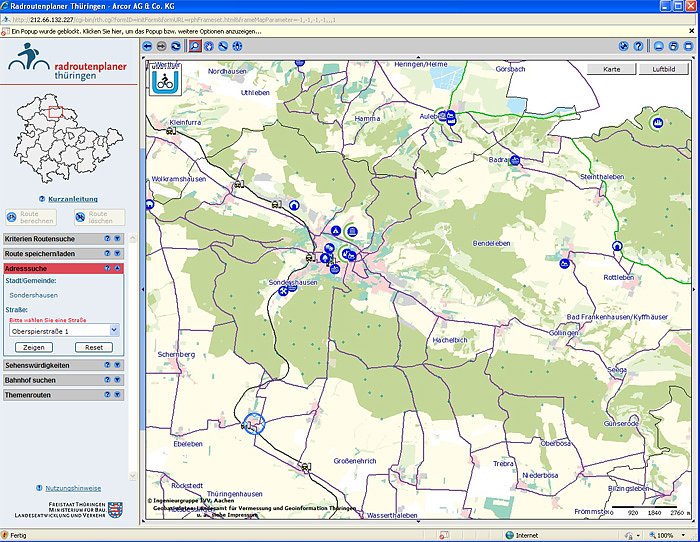Collapse the Adresssuche panel

click(117, 269)
